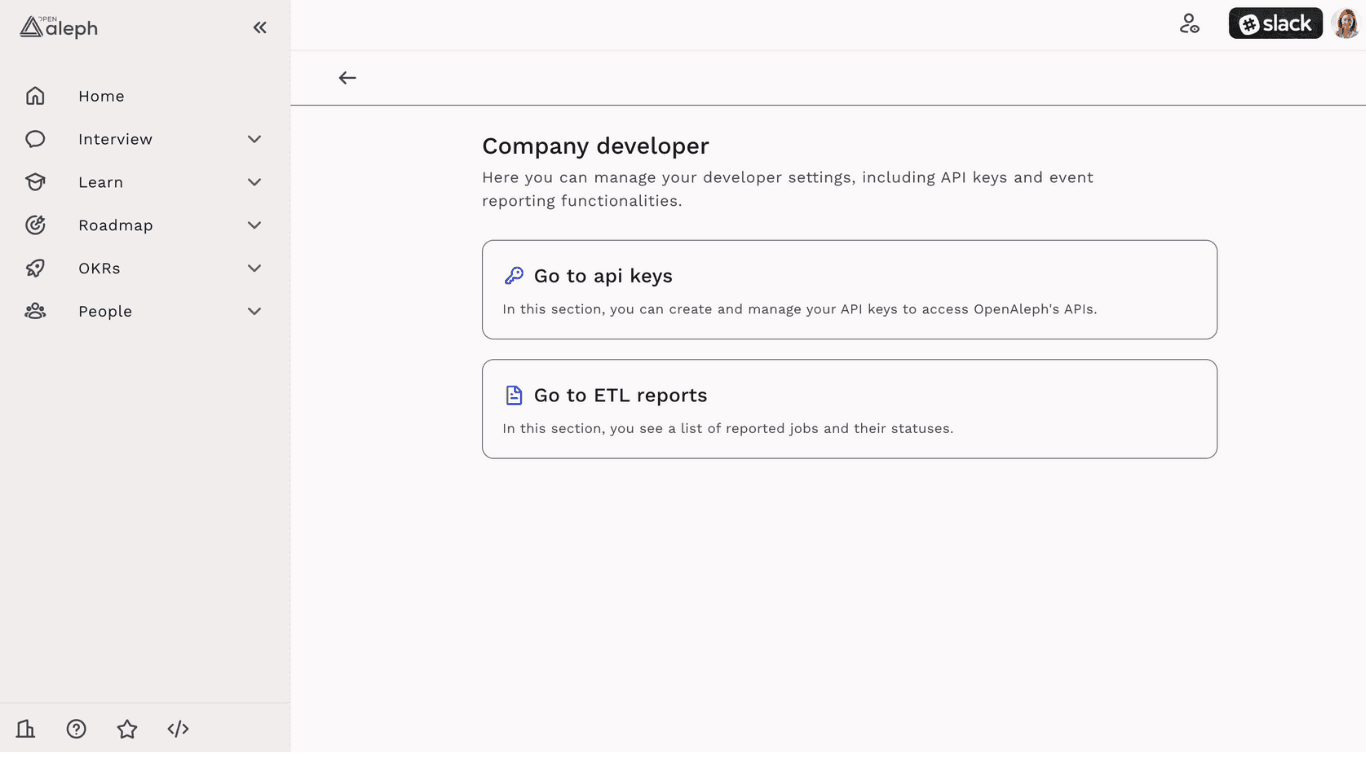1366x768 pixels.
Task: Click the Slack button in header
Action: coord(1275,23)
